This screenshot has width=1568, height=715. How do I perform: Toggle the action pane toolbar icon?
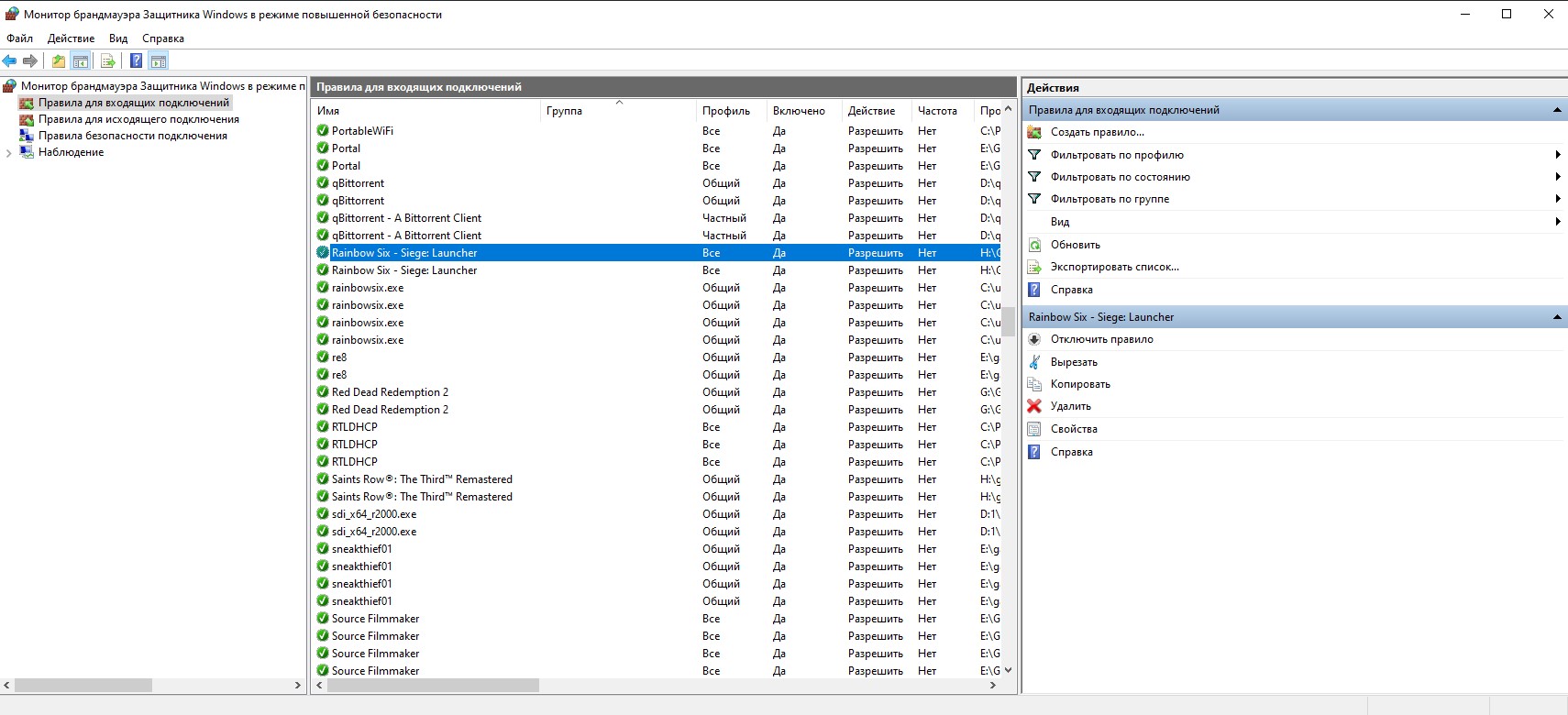[159, 61]
